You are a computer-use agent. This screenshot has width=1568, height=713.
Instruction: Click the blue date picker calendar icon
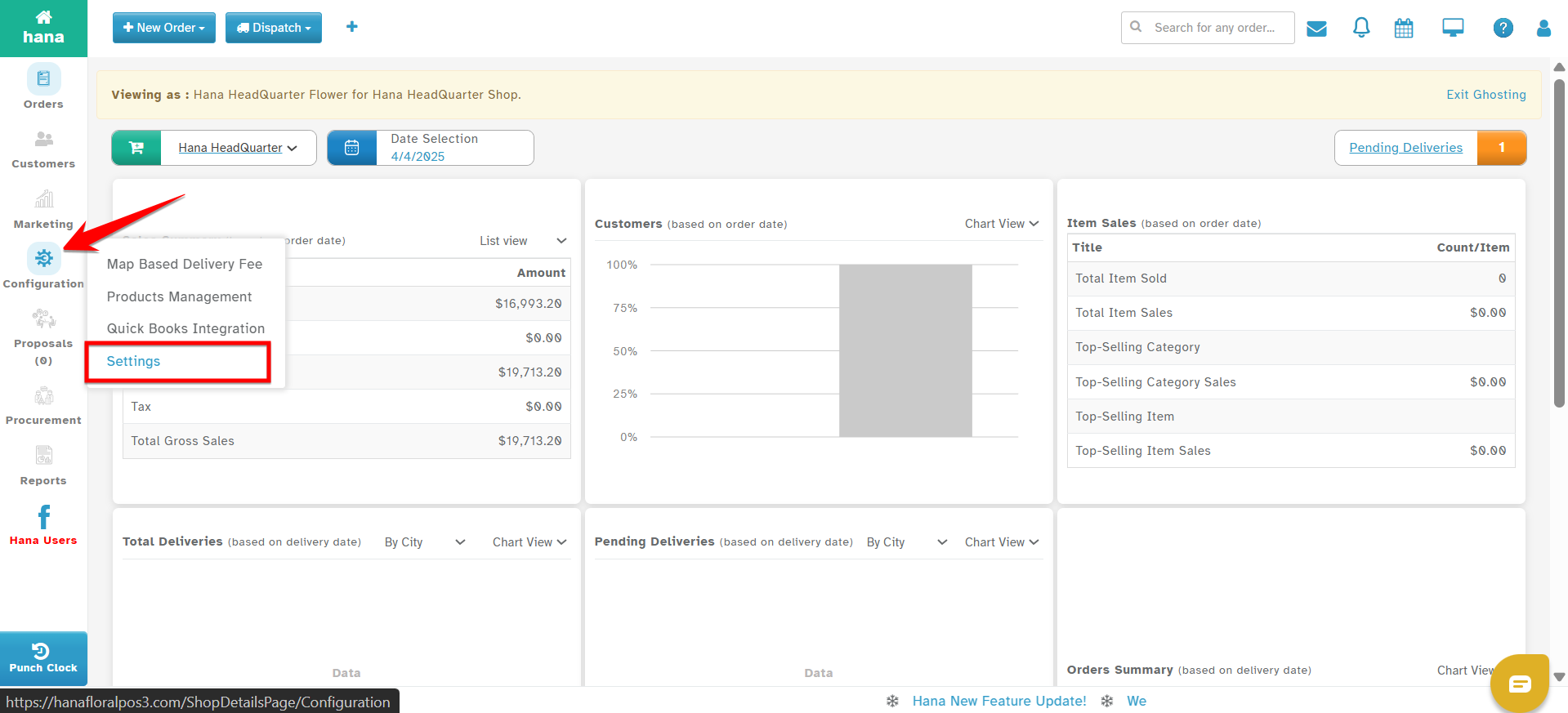click(x=352, y=148)
